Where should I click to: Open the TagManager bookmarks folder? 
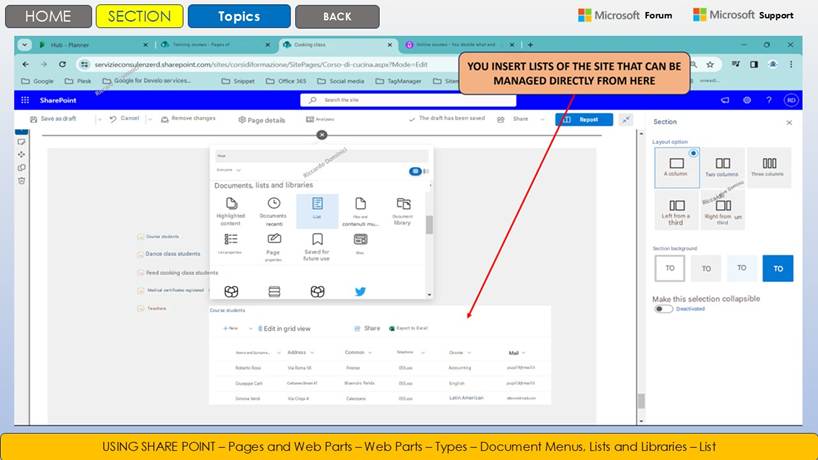click(x=398, y=81)
